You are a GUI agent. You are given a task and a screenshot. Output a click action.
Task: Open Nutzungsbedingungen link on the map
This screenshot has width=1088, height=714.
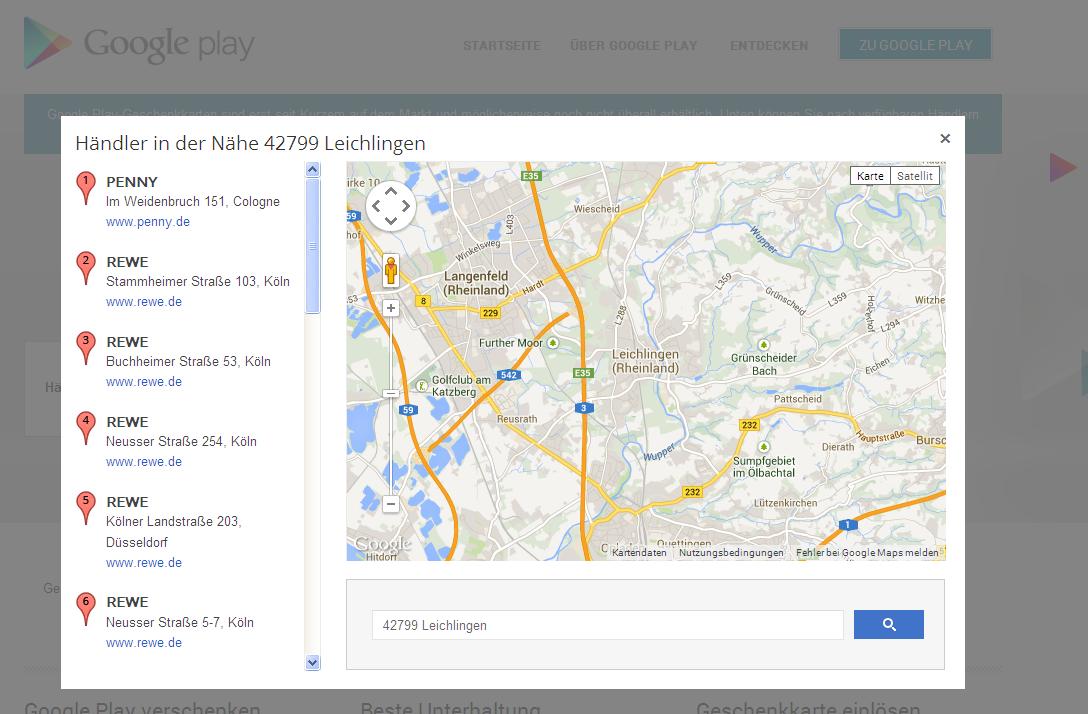[x=731, y=552]
